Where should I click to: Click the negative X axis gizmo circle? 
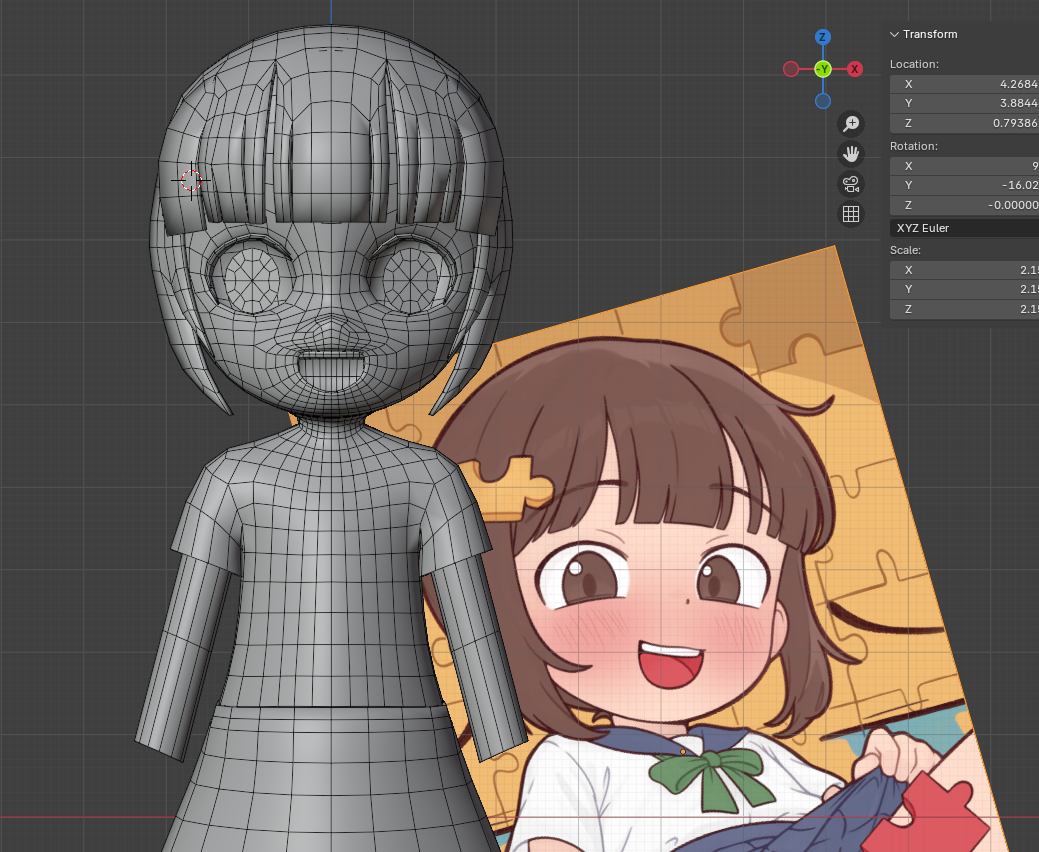point(791,69)
